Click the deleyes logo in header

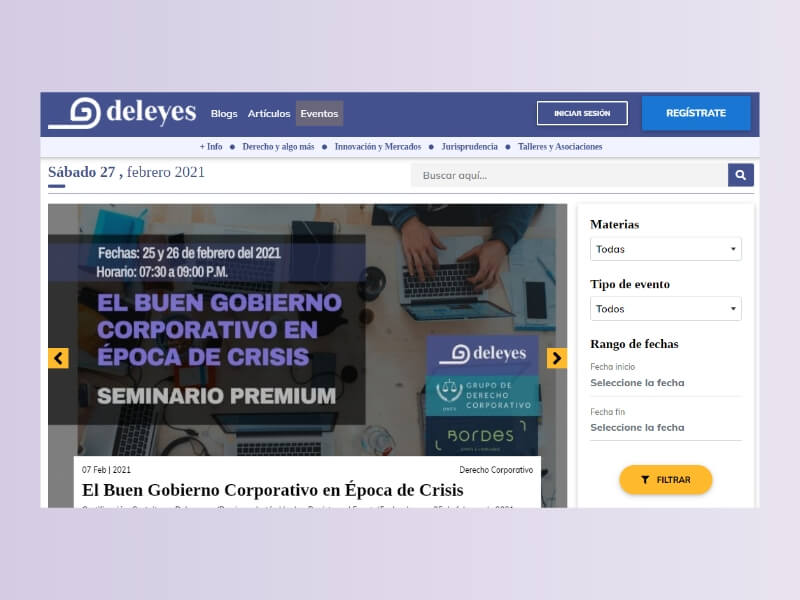point(122,113)
